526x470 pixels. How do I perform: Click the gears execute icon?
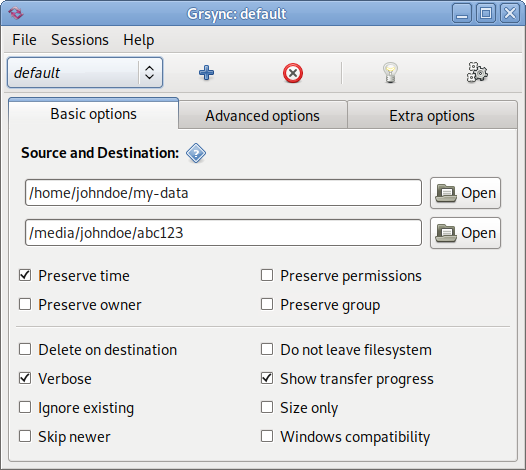click(x=477, y=72)
